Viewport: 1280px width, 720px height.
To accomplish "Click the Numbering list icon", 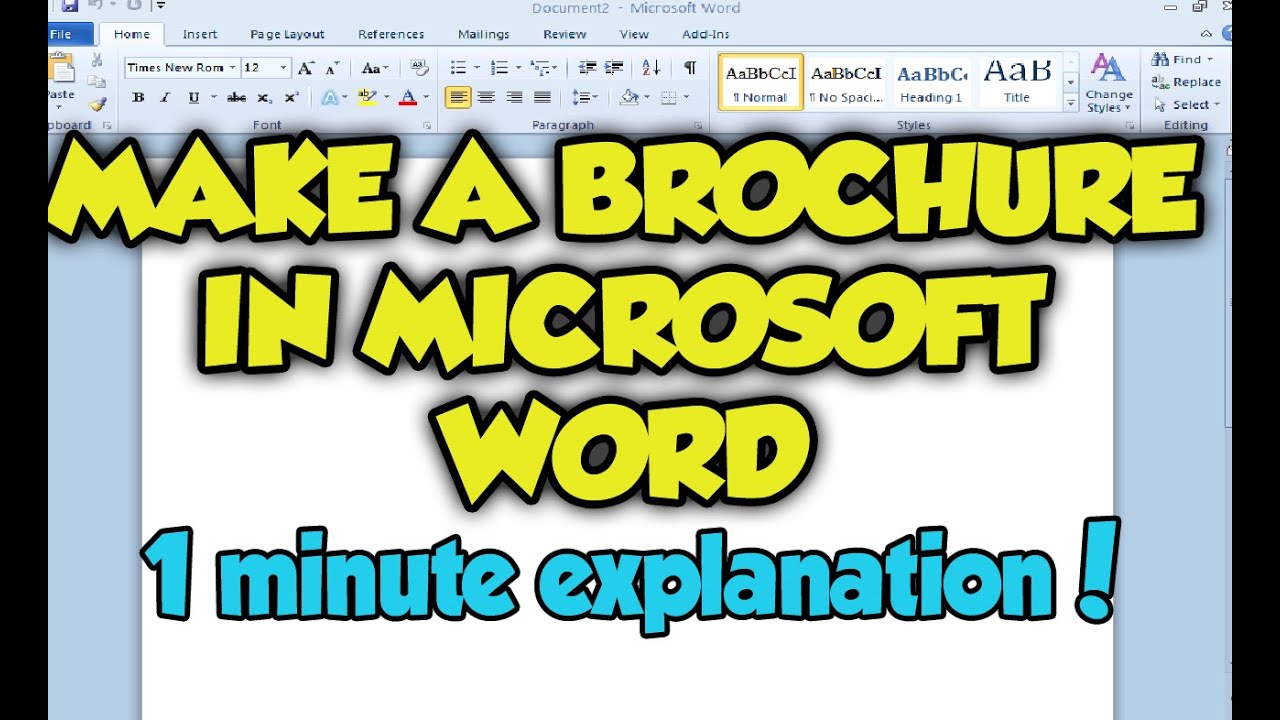I will pyautogui.click(x=498, y=68).
